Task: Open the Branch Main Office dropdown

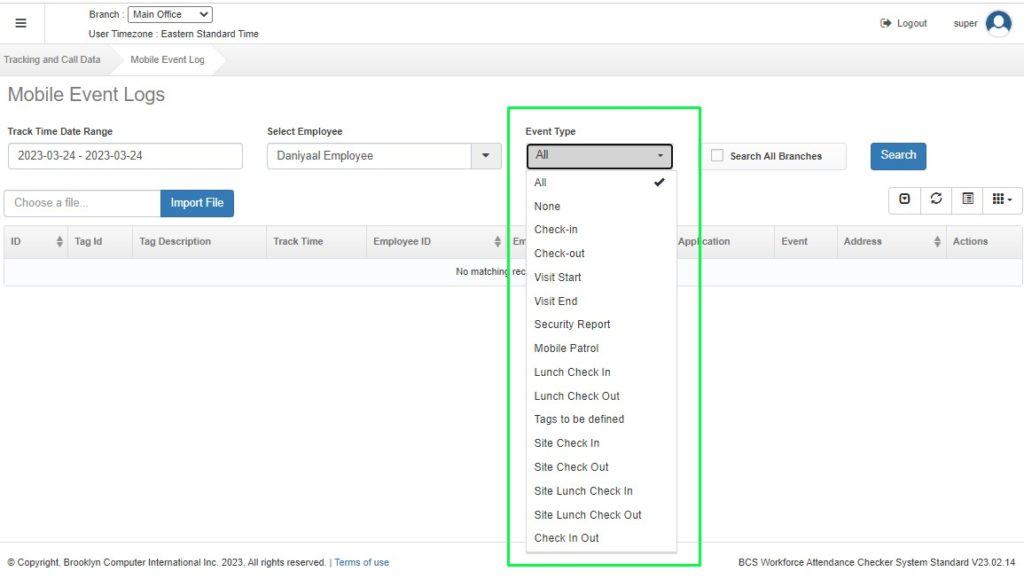Action: coord(170,15)
